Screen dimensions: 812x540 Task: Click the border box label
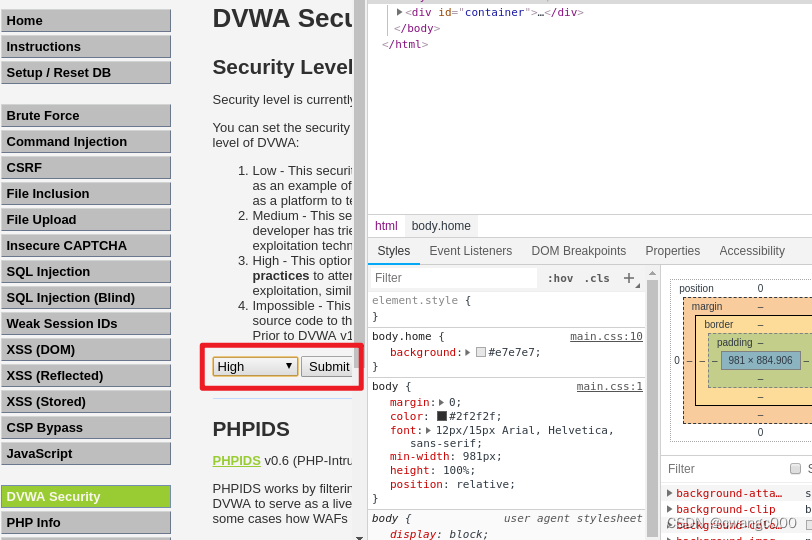point(719,325)
